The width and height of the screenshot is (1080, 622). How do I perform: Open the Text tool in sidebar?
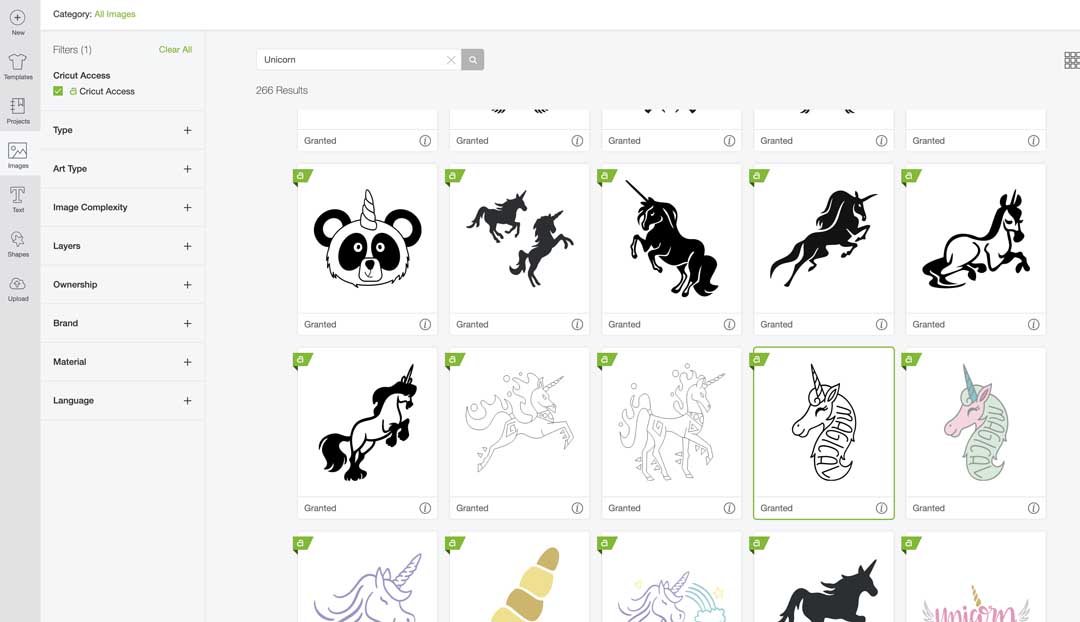pos(18,199)
